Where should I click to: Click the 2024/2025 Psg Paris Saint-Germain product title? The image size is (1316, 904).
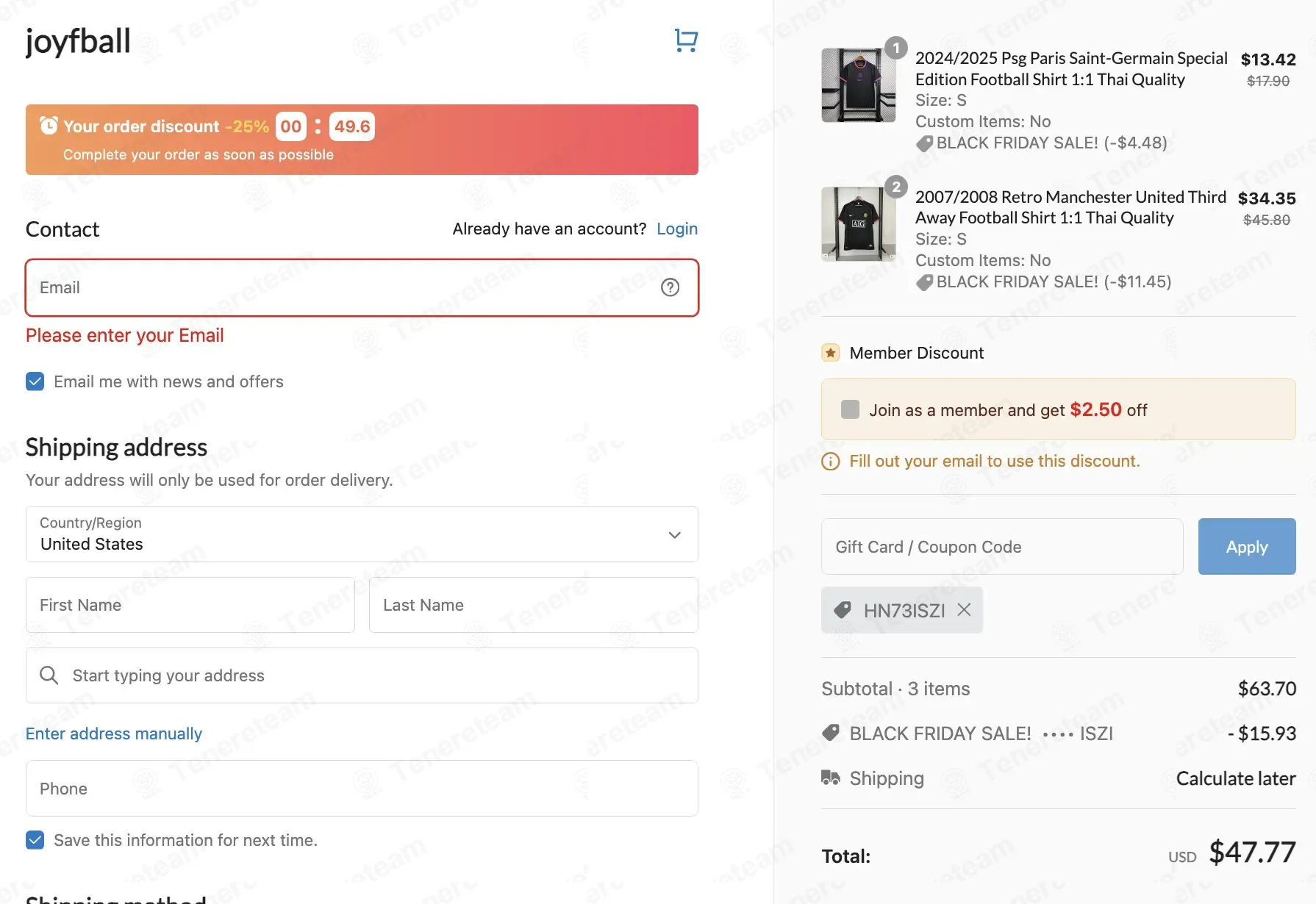point(1071,68)
